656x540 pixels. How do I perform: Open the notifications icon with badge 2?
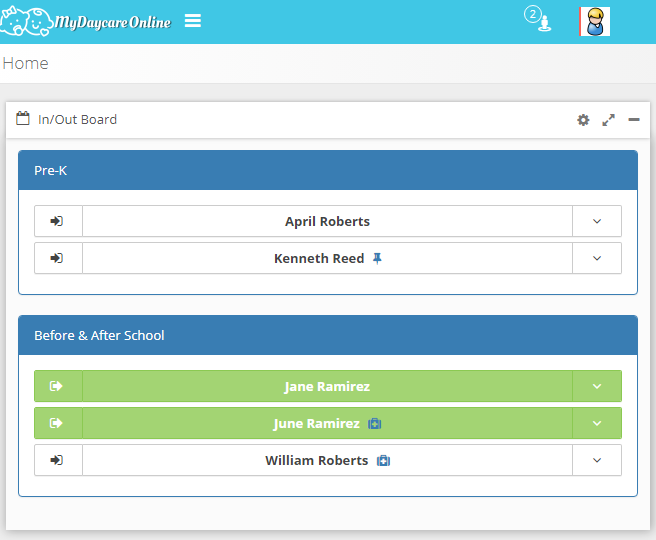542,21
